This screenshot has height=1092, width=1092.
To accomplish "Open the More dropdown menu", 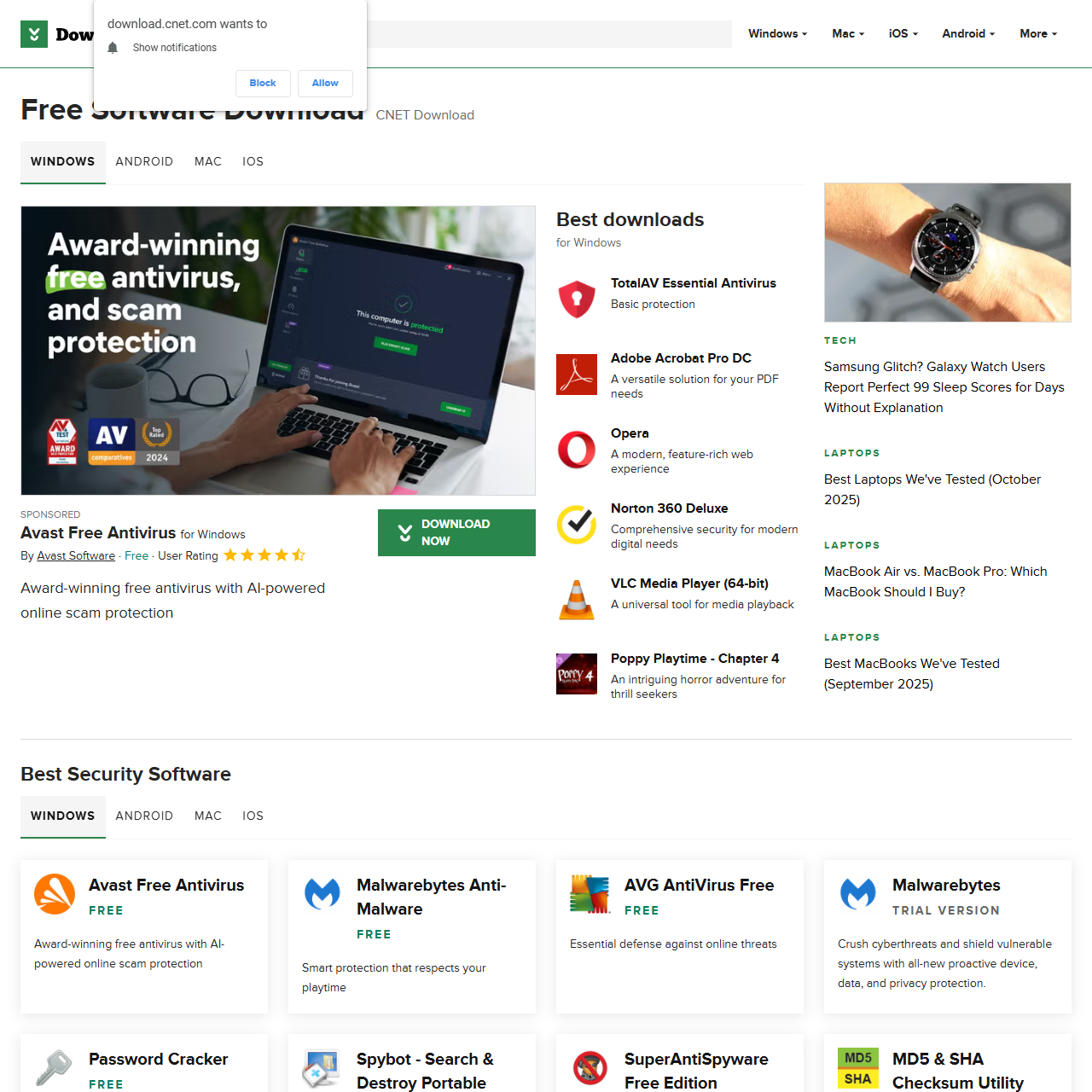I will 1037,34.
